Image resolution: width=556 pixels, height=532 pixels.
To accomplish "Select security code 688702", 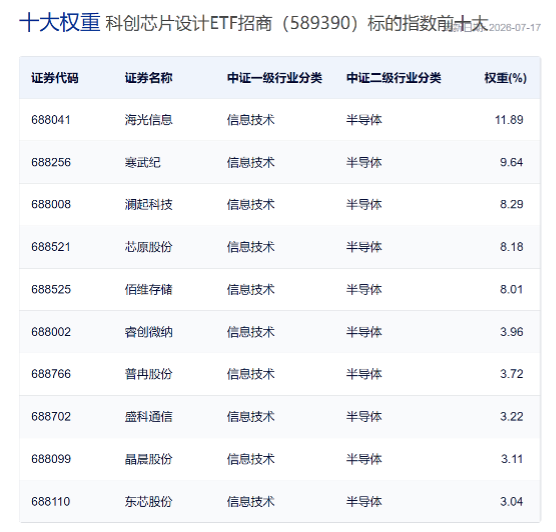I will tap(51, 416).
